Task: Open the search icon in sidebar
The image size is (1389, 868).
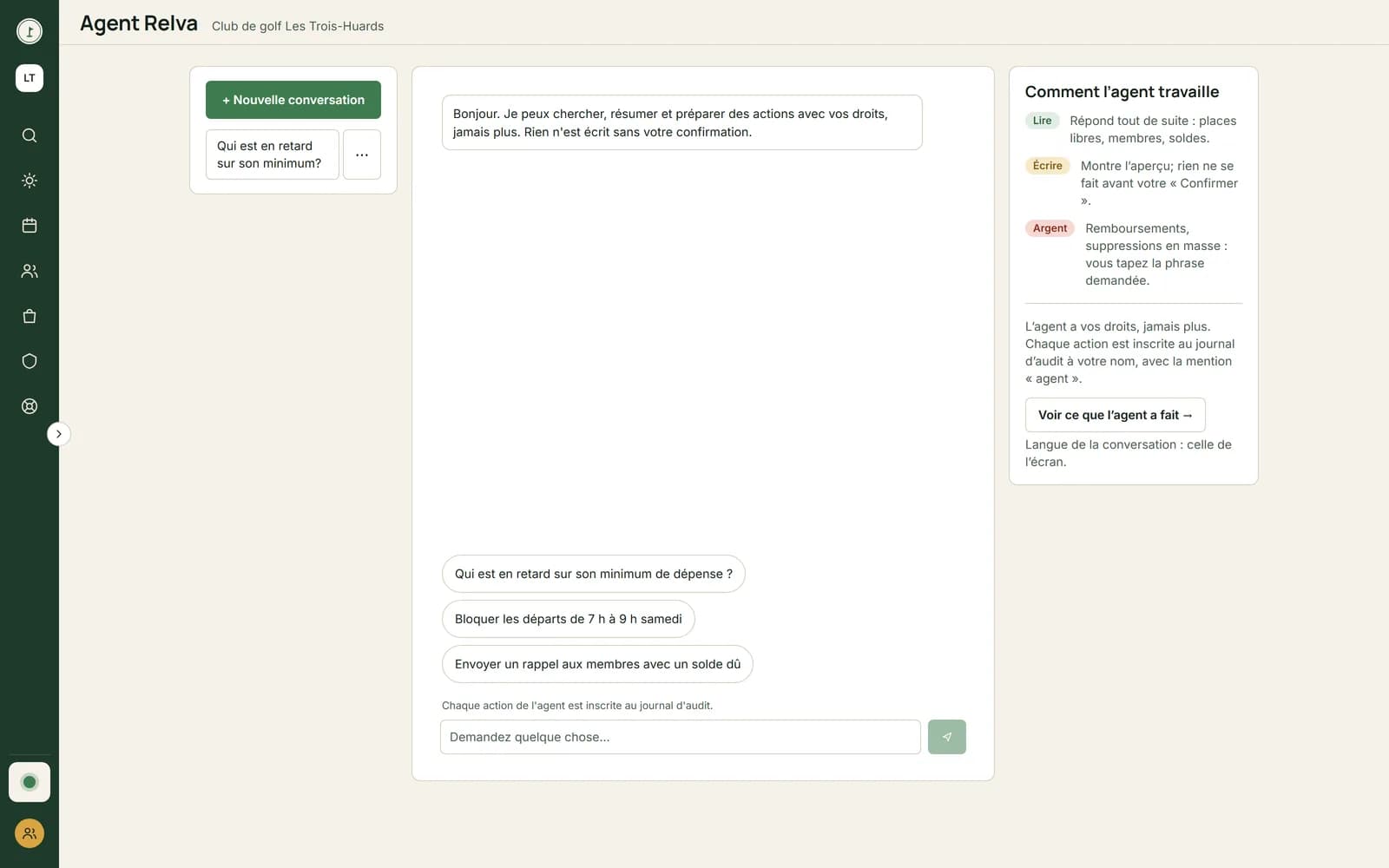Action: pos(30,135)
